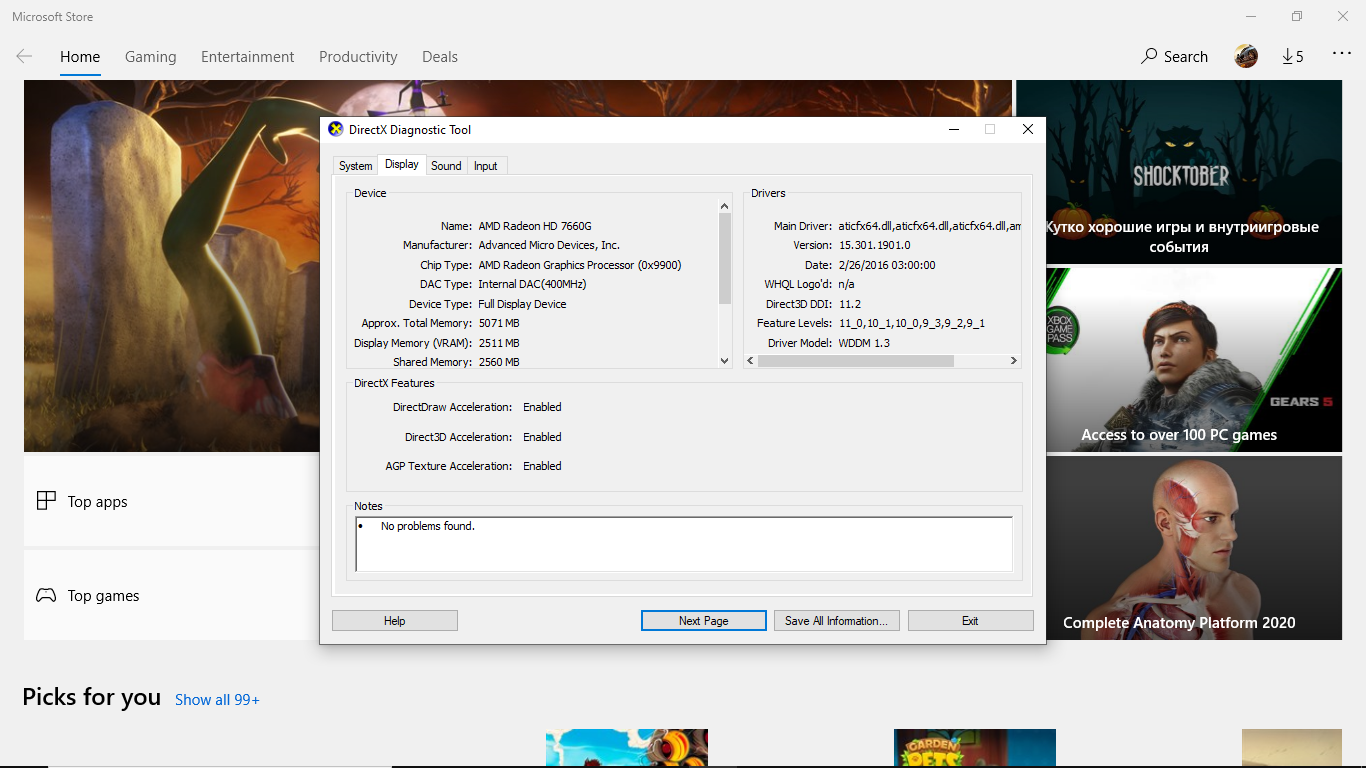Click the Device list scroll up arrow

[725, 206]
